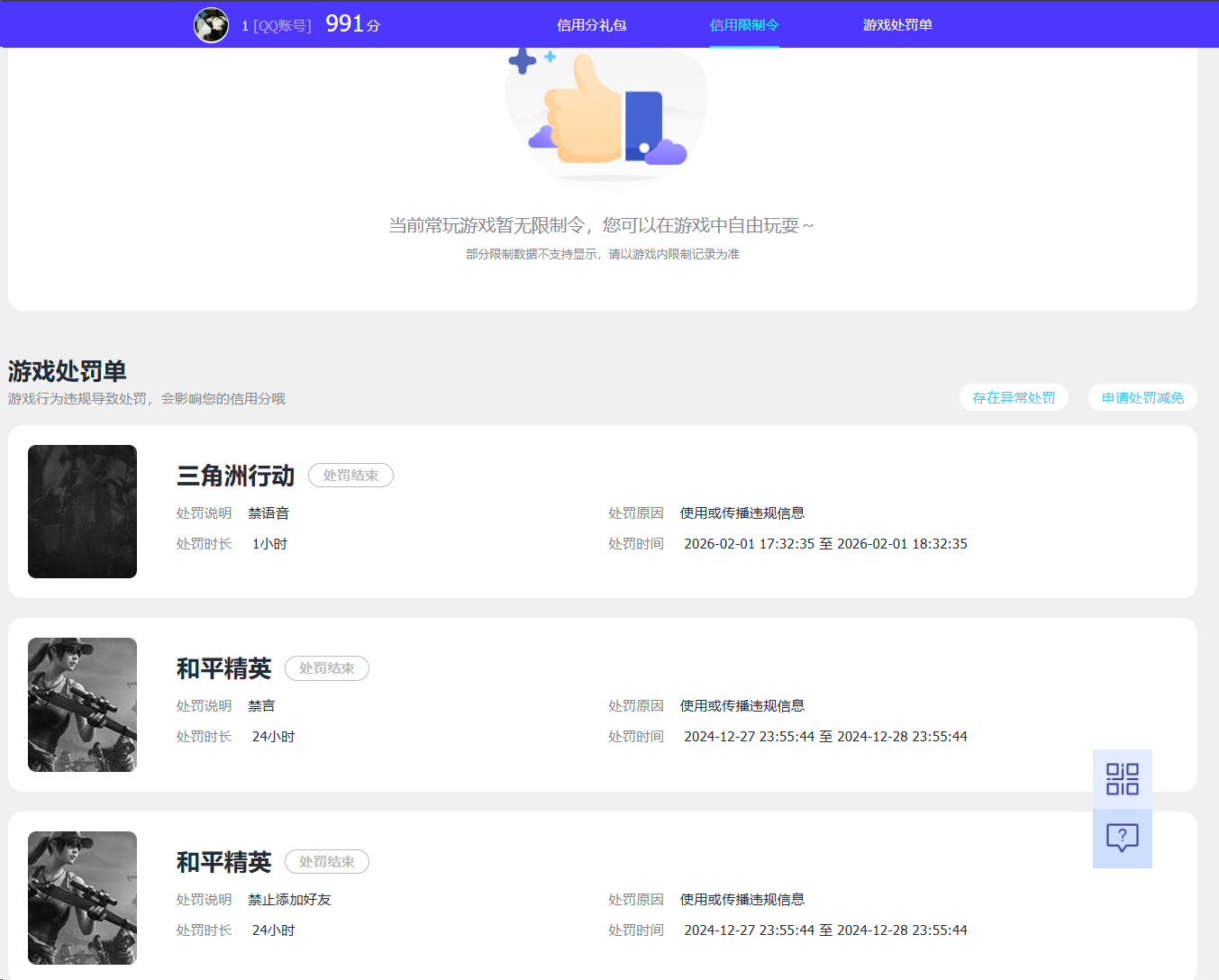Click 处罚结束 badge on 禁止添加好友 penalty
Screen dimensions: 1219x980
[x=326, y=861]
